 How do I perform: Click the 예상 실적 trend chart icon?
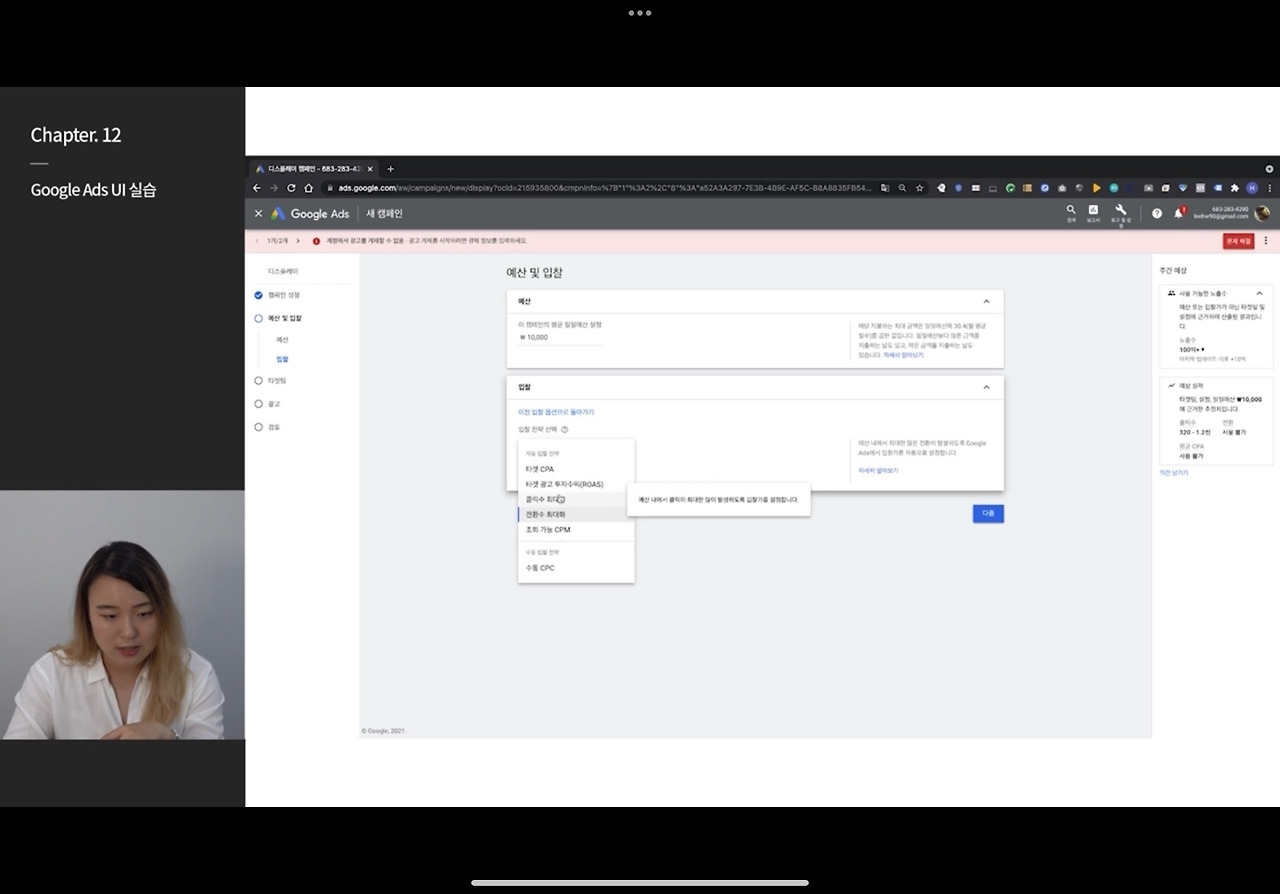1171,386
